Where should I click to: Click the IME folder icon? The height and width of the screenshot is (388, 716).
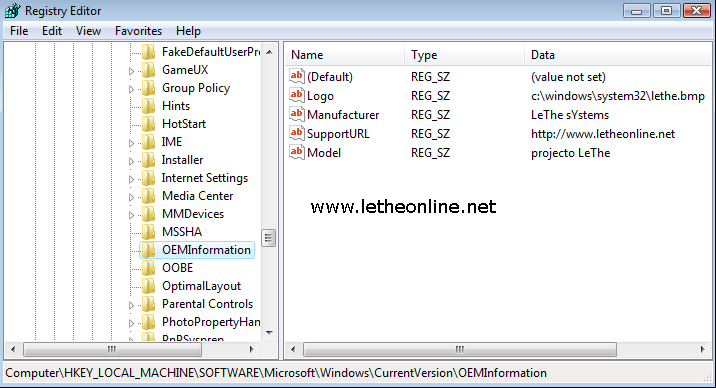pyautogui.click(x=148, y=142)
